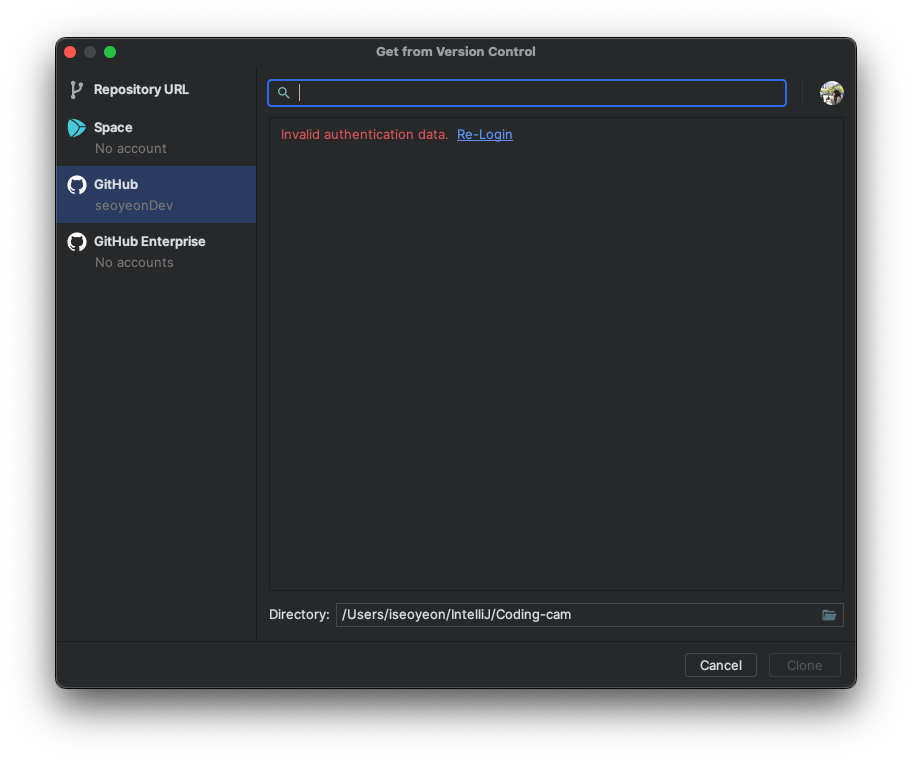The width and height of the screenshot is (912, 762).
Task: Click the 'No account' label under Space
Action: 131,149
